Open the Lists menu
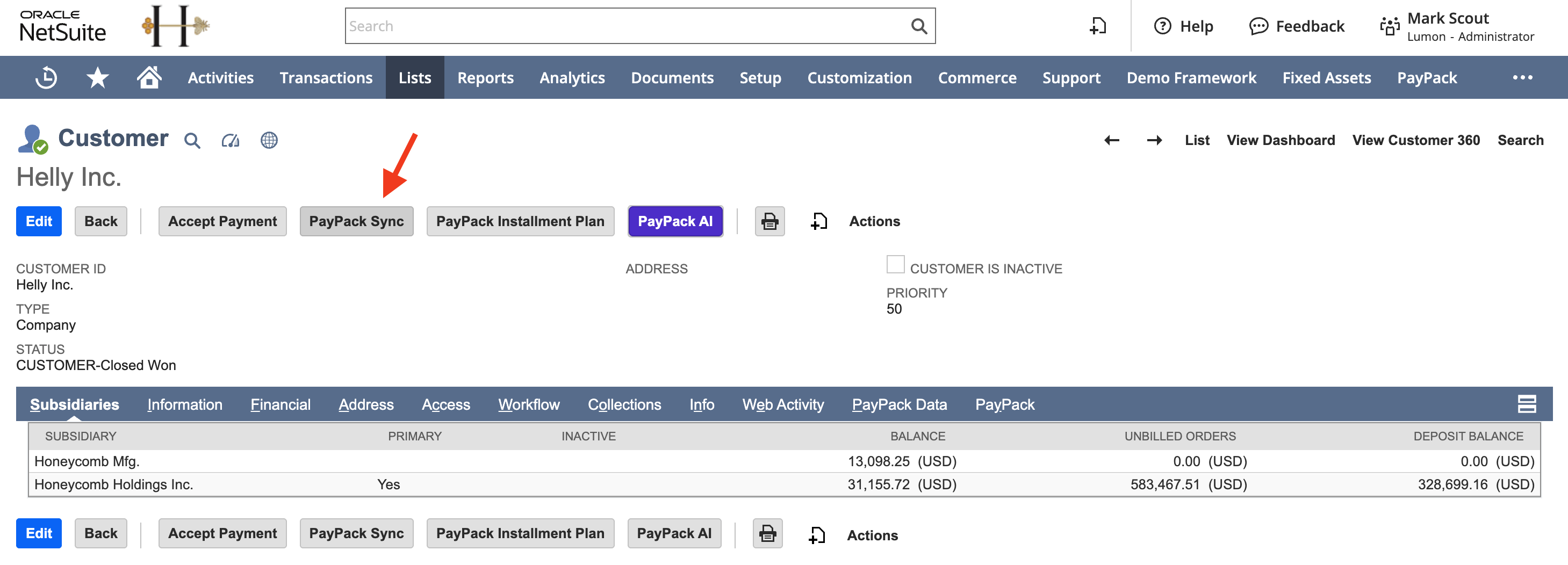Viewport: 1568px width, 565px height. 414,78
